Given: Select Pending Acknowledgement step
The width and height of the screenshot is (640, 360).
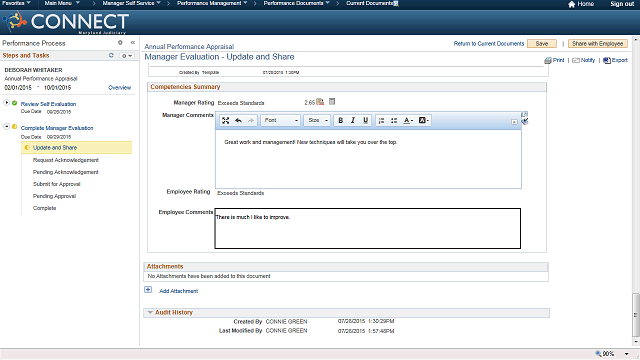Looking at the screenshot, I should point(66,172).
